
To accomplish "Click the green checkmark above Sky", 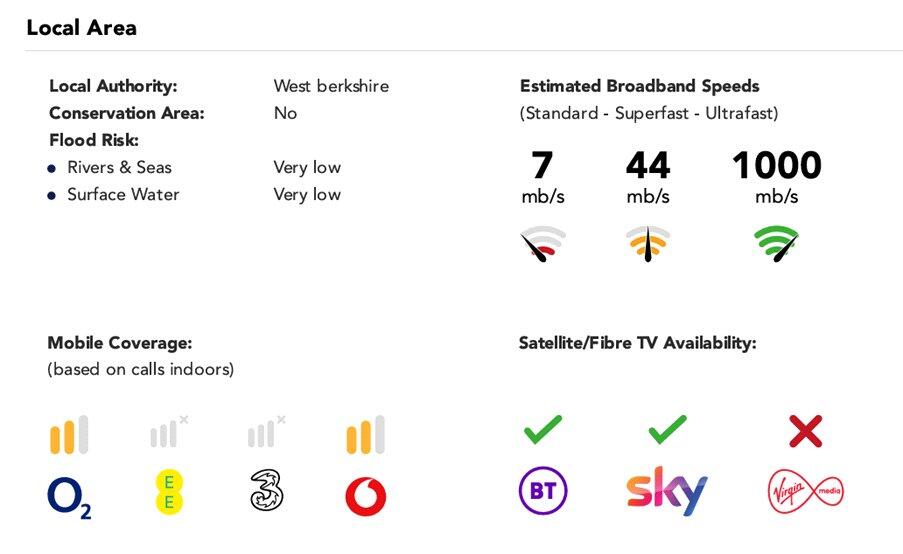I will pyautogui.click(x=667, y=430).
